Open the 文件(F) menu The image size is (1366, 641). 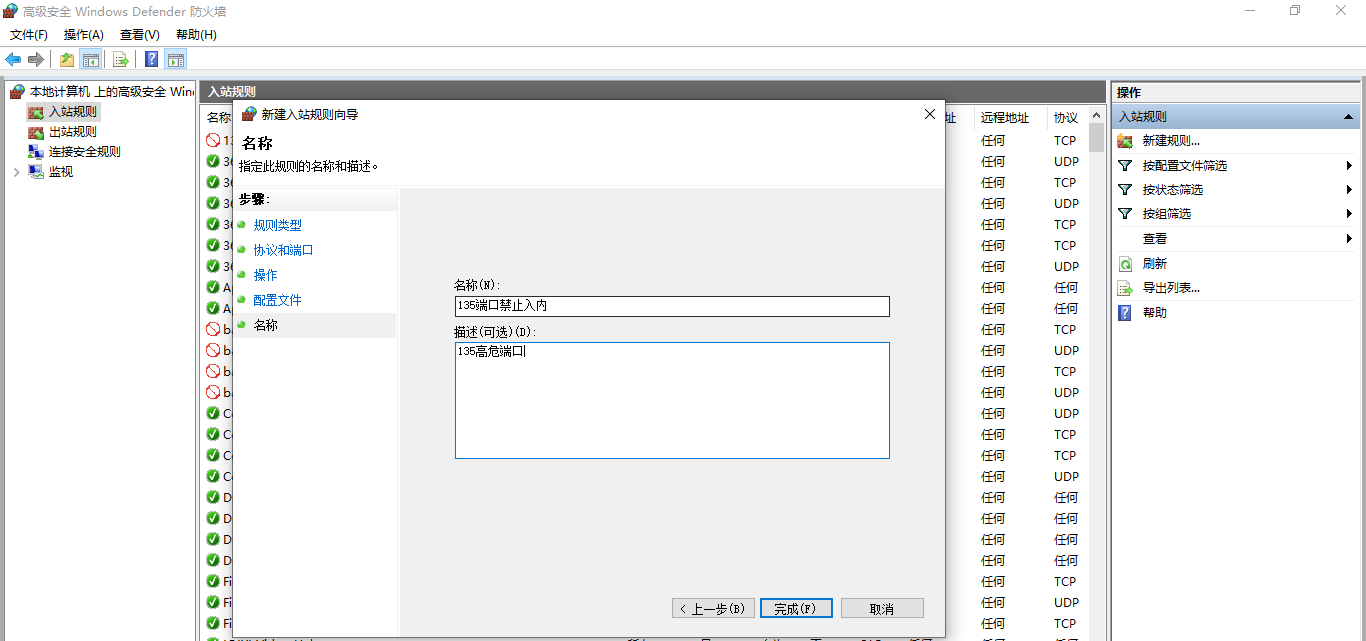point(29,34)
